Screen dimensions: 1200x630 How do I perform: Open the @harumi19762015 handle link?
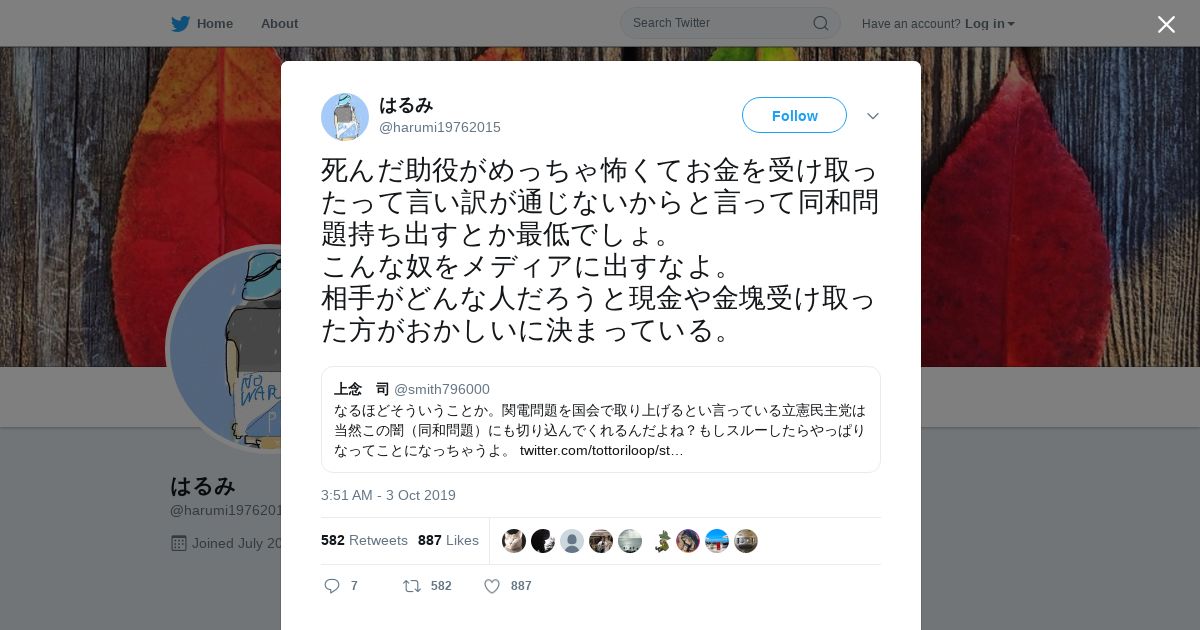440,128
